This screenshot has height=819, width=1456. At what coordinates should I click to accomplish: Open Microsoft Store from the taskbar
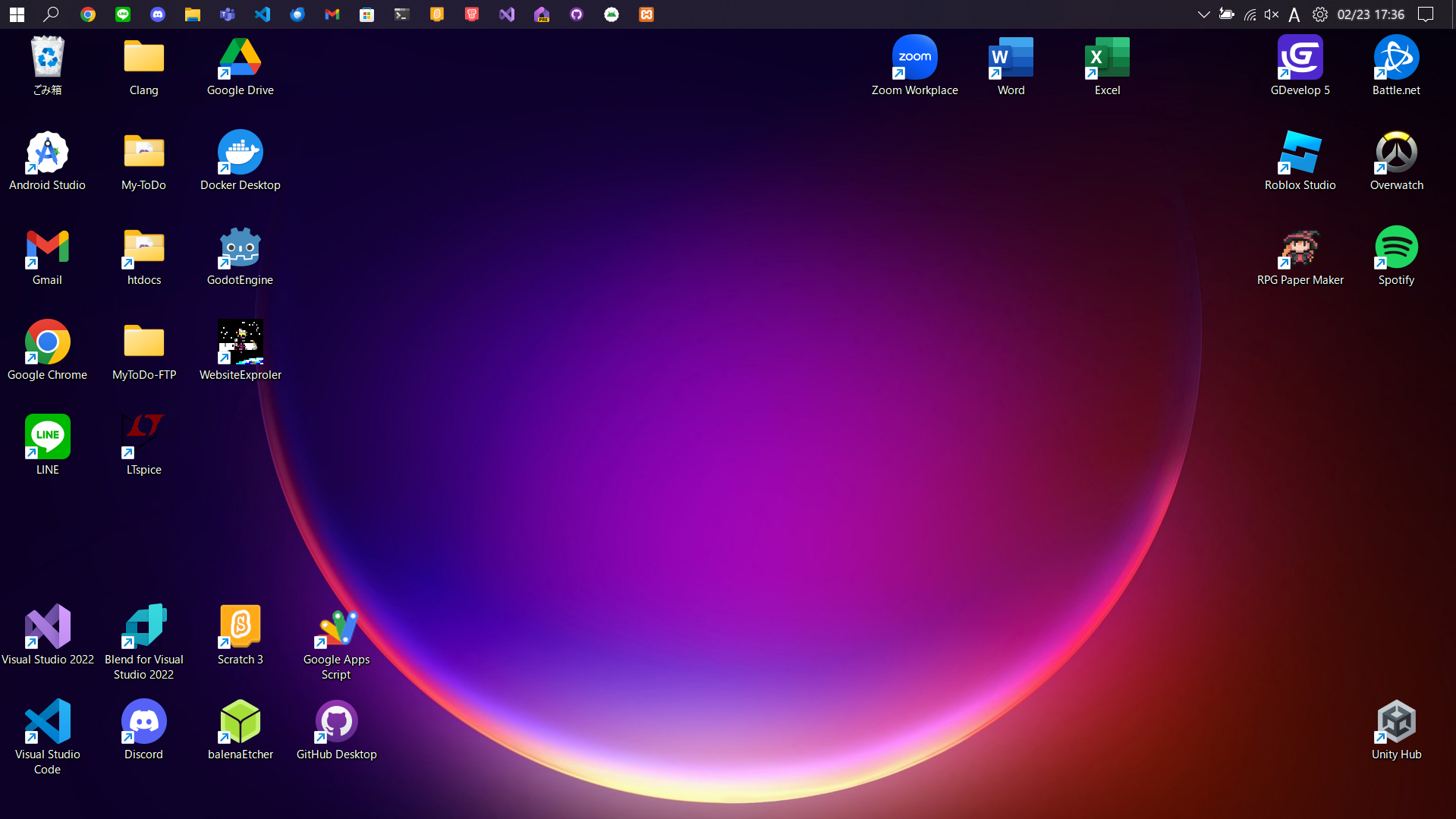(x=367, y=14)
